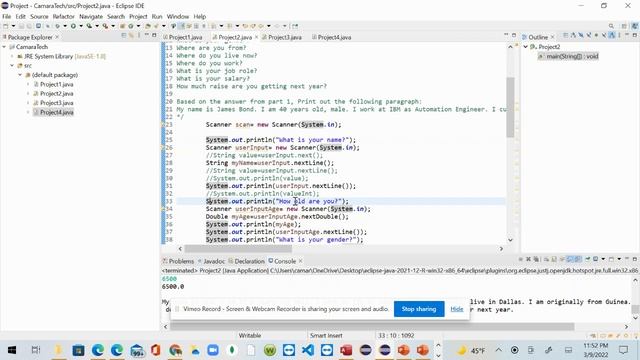Click the Debug bug toolbar icon
Image resolution: width=640 pixels, height=360 pixels.
click(x=57, y=26)
